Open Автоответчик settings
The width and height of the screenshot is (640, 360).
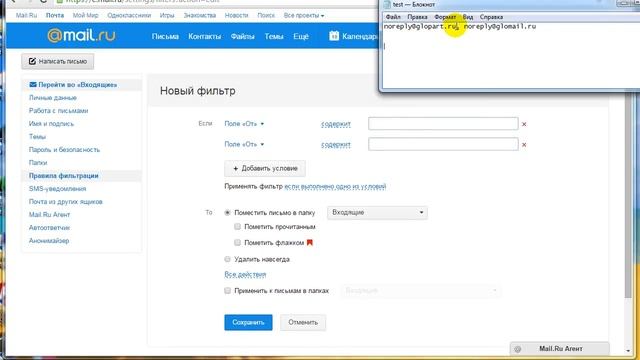point(49,228)
